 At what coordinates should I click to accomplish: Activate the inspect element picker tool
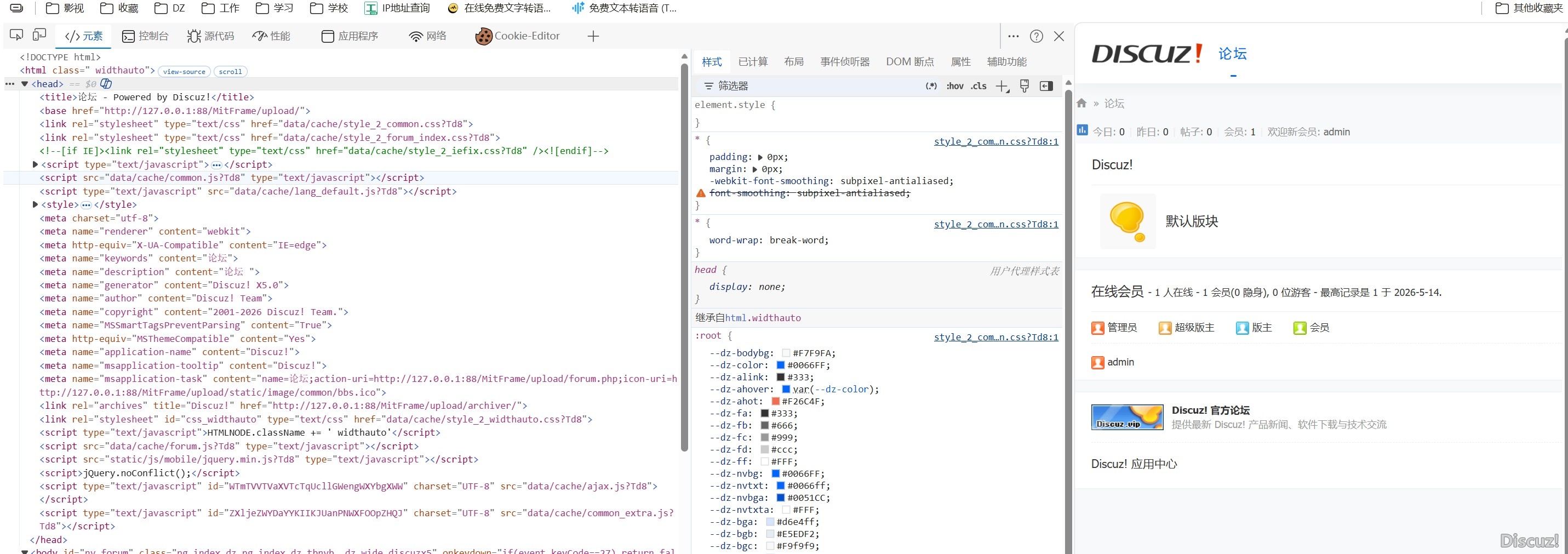pos(16,35)
